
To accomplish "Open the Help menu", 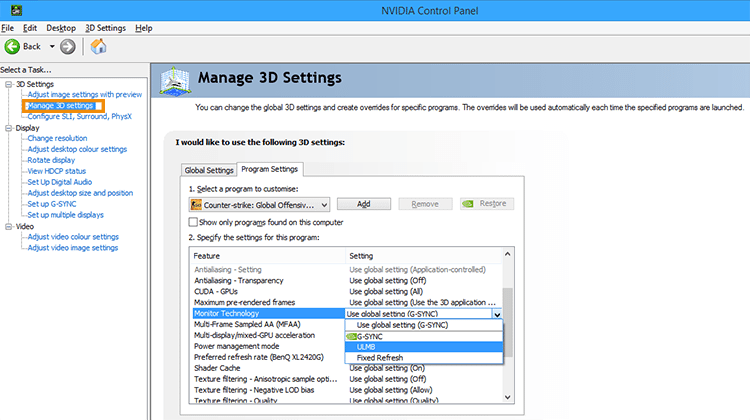I will (143, 28).
